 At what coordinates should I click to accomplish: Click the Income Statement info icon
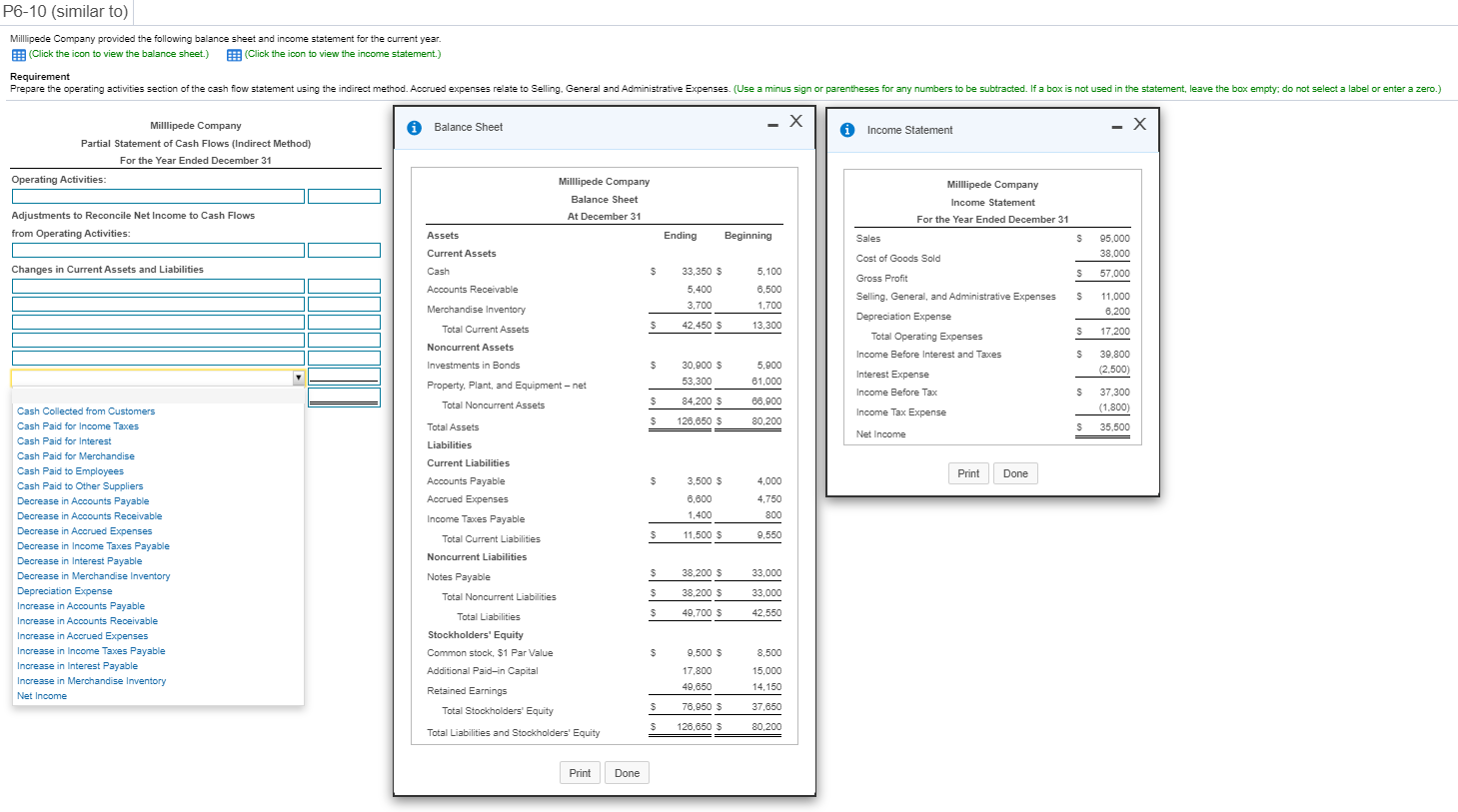click(x=847, y=130)
